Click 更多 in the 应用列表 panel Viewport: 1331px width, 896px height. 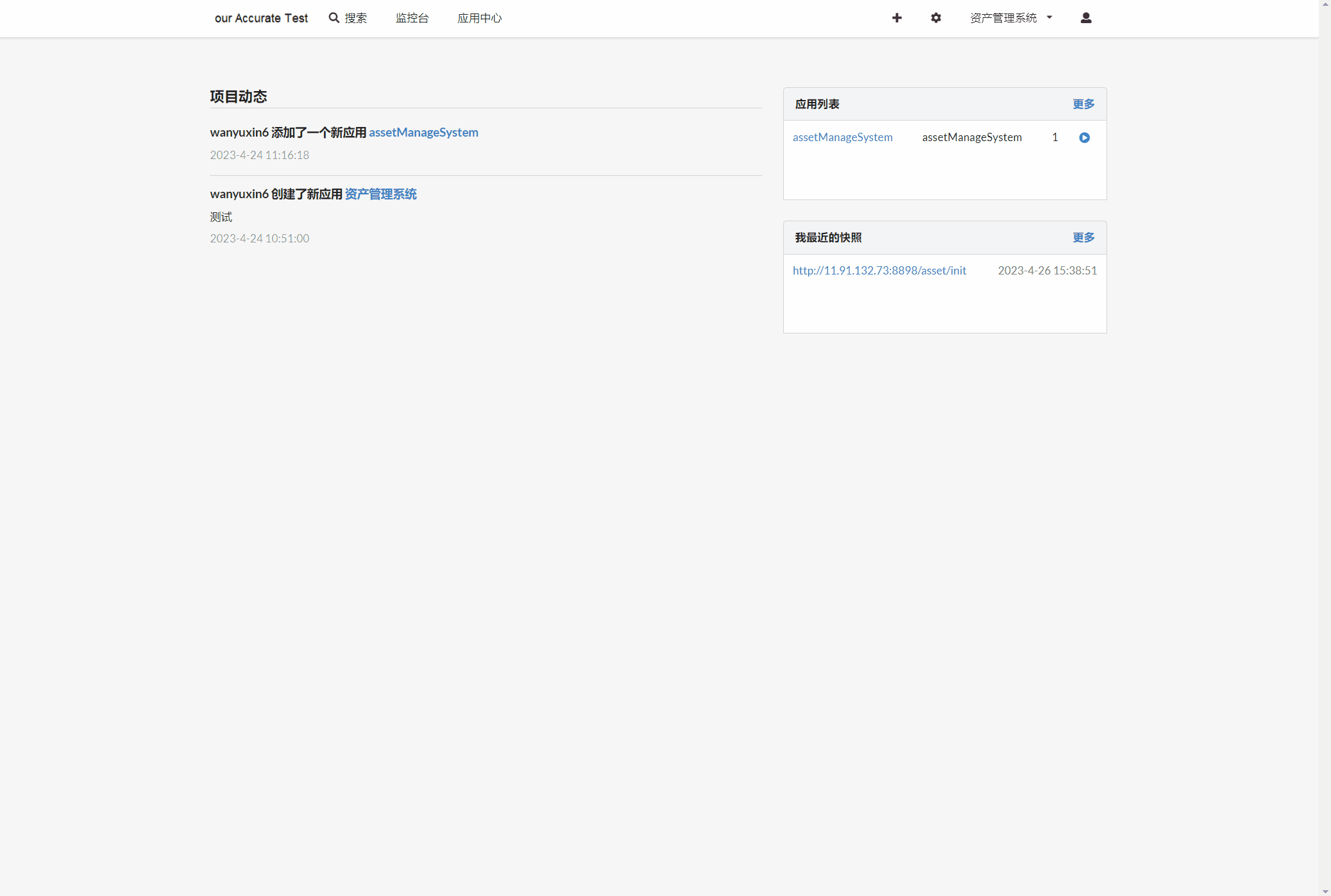click(1083, 104)
